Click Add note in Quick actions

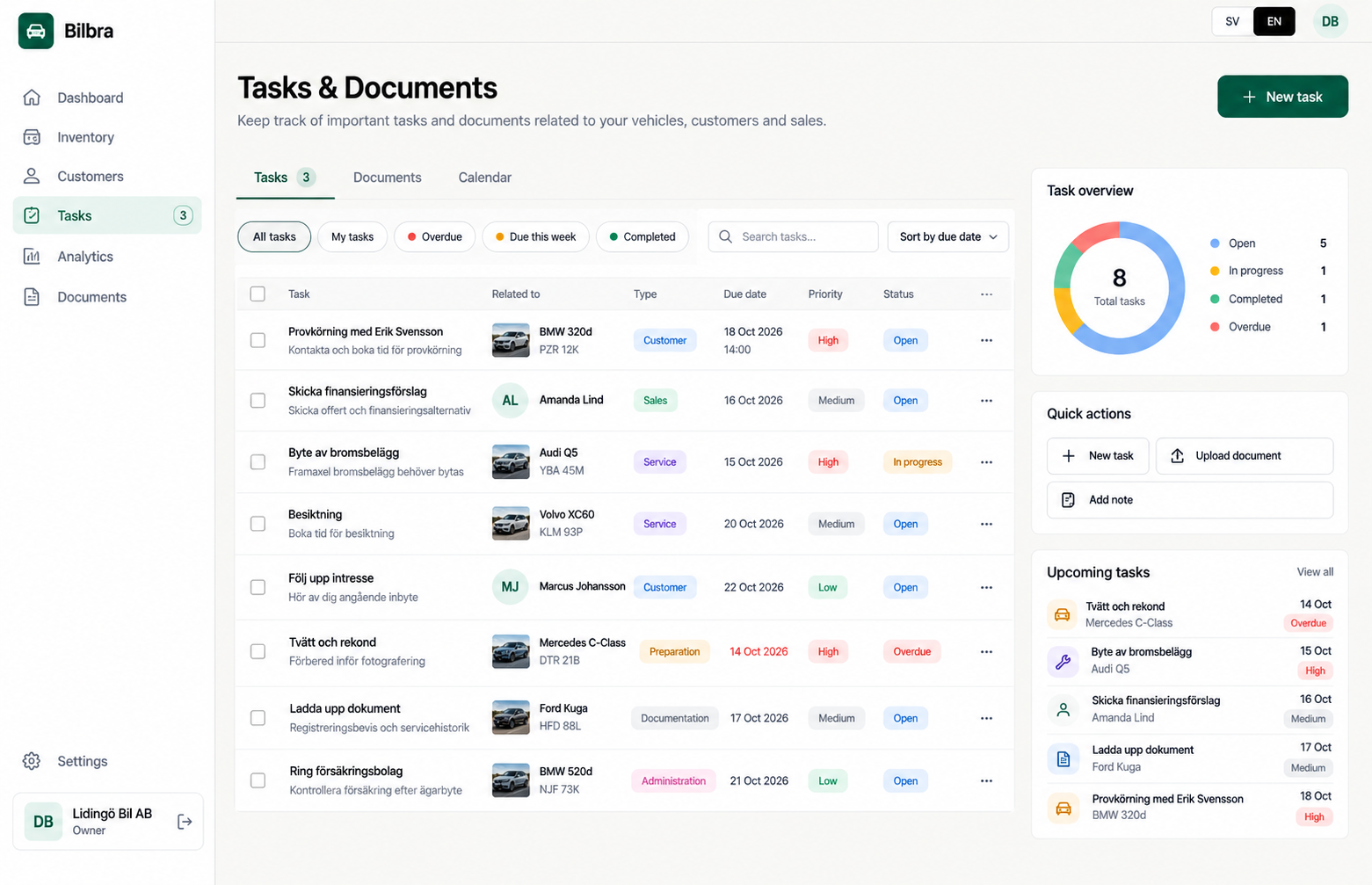[x=1190, y=500]
